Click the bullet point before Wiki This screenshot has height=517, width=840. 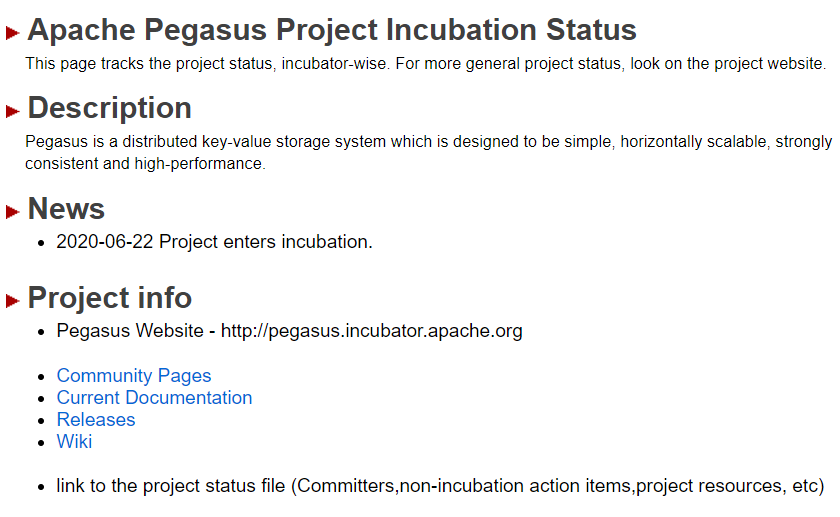[41, 443]
